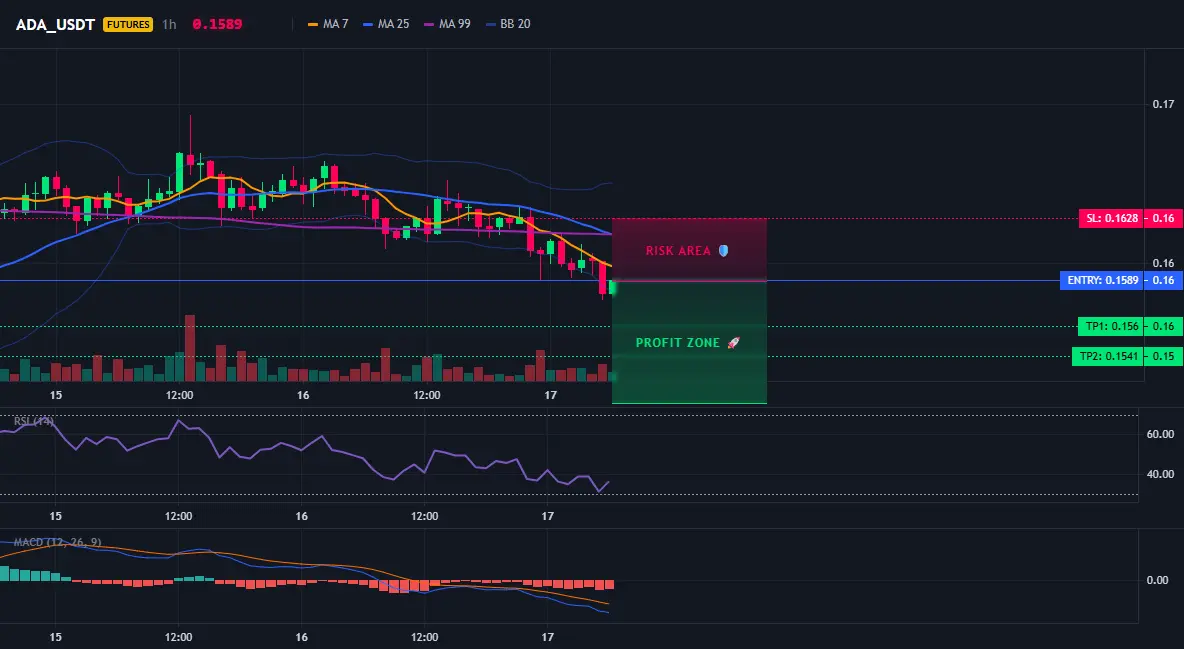1184x649 pixels.
Task: Click date 17 on the price chart axis
Action: click(x=550, y=395)
